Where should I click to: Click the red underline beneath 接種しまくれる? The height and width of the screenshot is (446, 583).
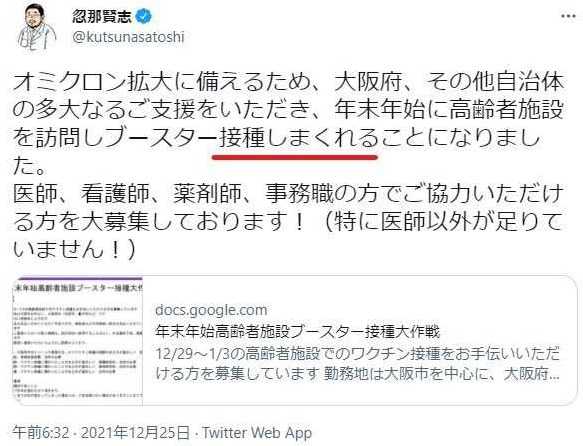point(294,157)
